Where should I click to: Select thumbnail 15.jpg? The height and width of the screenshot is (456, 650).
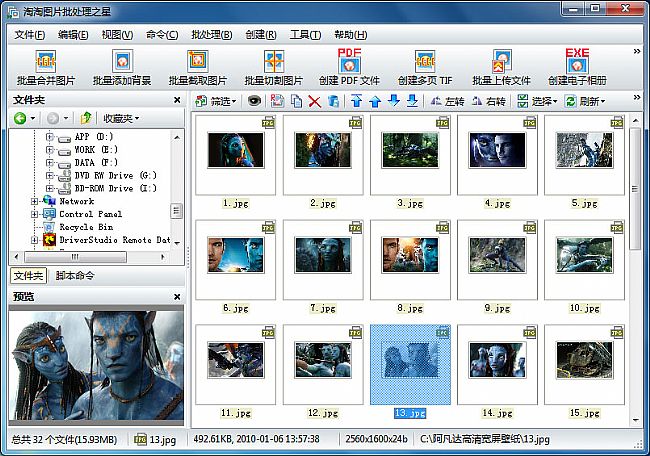(584, 365)
